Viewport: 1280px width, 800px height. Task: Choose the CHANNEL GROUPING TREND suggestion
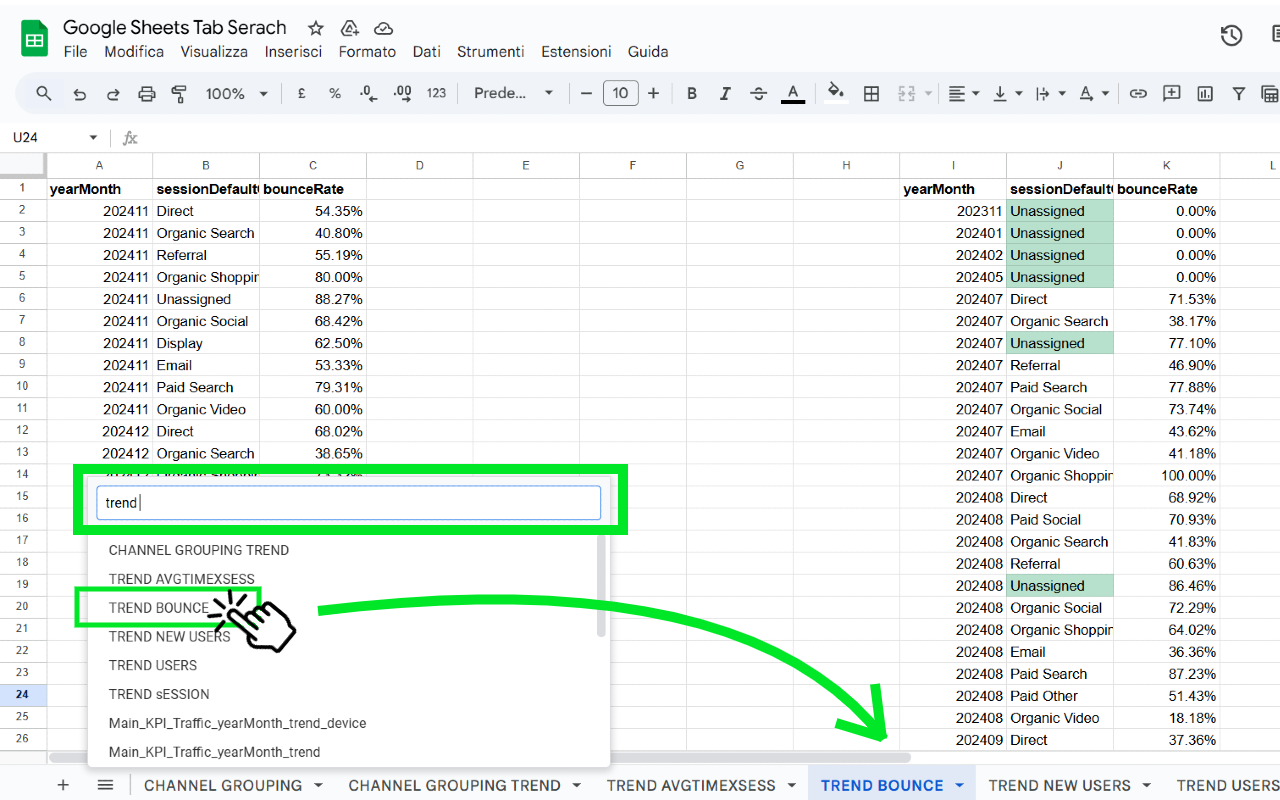(x=198, y=550)
